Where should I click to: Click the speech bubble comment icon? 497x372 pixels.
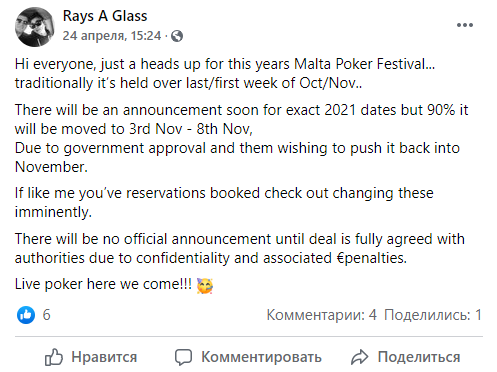(x=183, y=357)
